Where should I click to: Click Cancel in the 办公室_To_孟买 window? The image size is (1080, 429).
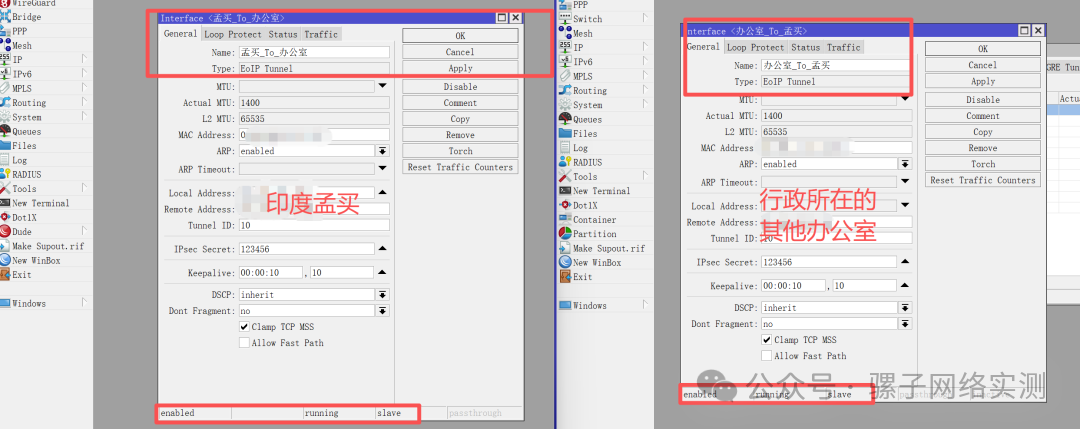[983, 65]
